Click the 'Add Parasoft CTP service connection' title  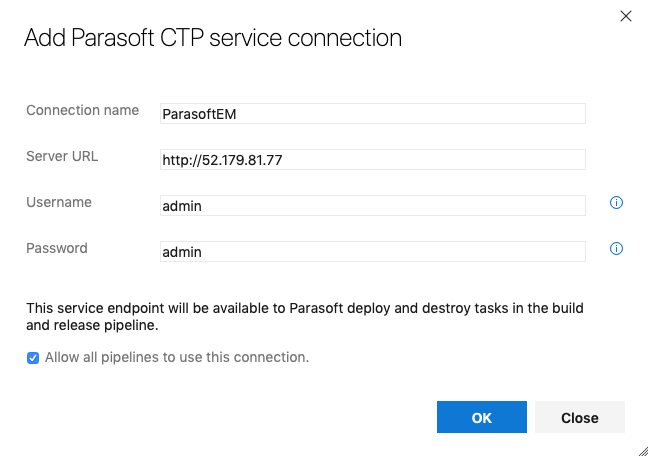coord(213,38)
